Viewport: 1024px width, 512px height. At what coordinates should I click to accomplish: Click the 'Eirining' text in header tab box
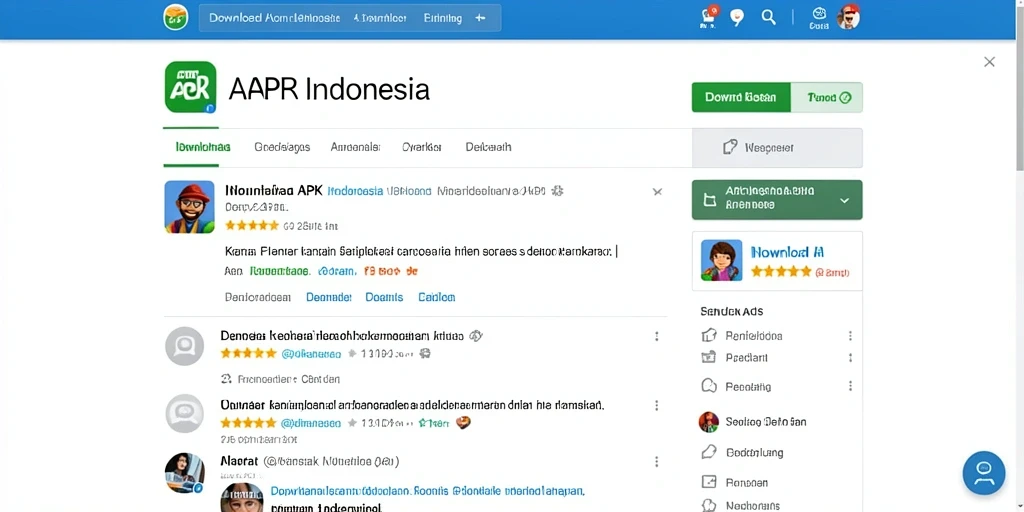[x=443, y=18]
